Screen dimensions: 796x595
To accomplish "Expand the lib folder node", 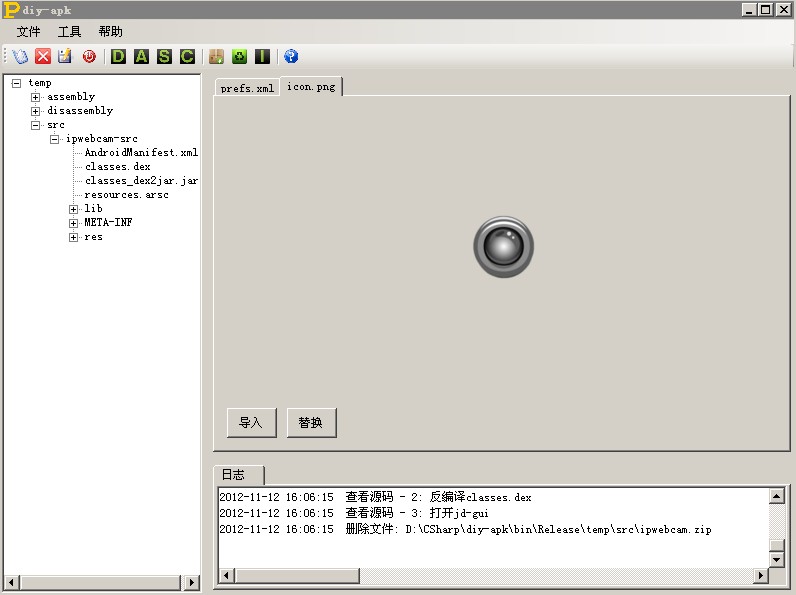I will [x=74, y=209].
